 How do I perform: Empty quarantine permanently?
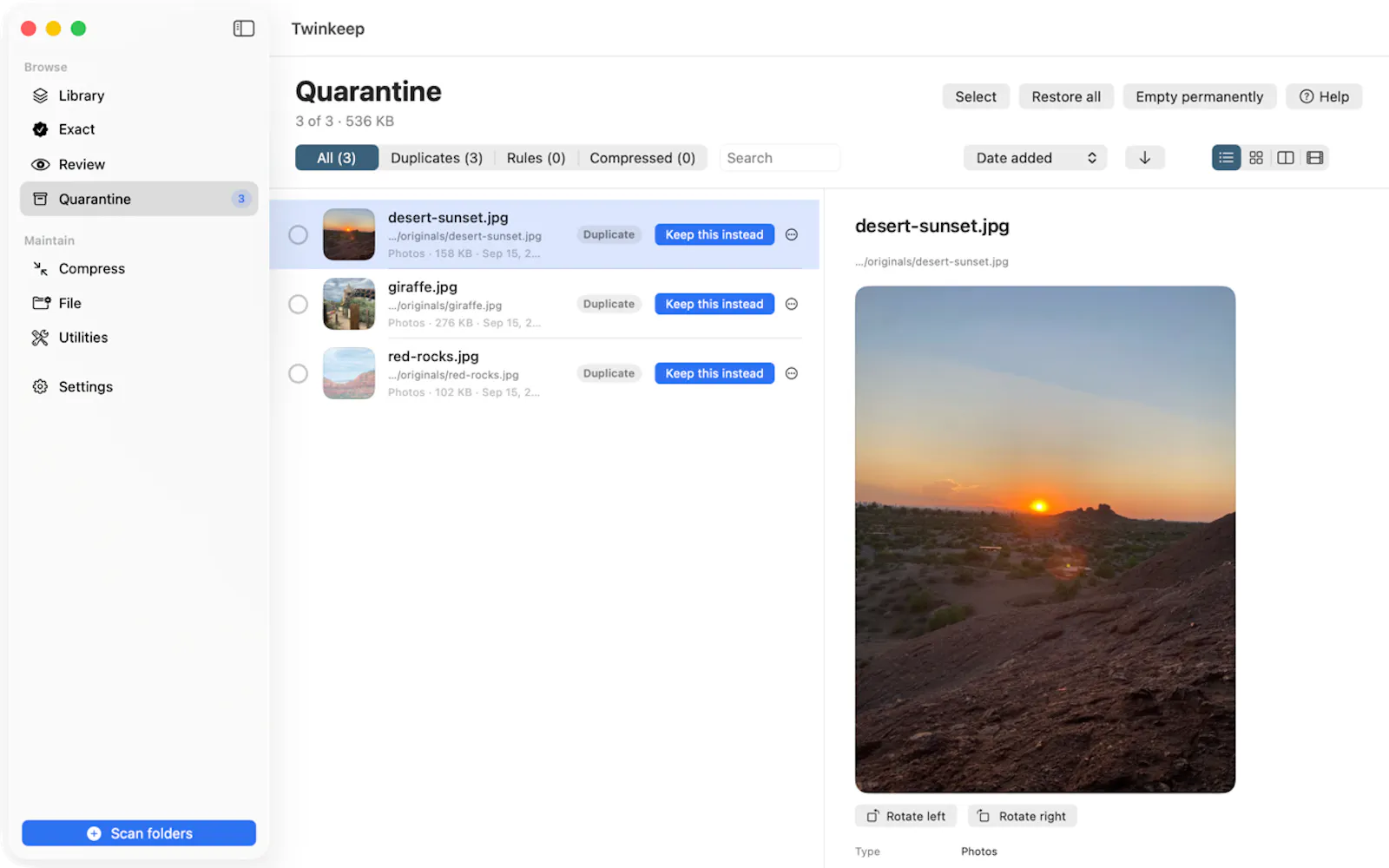tap(1199, 96)
